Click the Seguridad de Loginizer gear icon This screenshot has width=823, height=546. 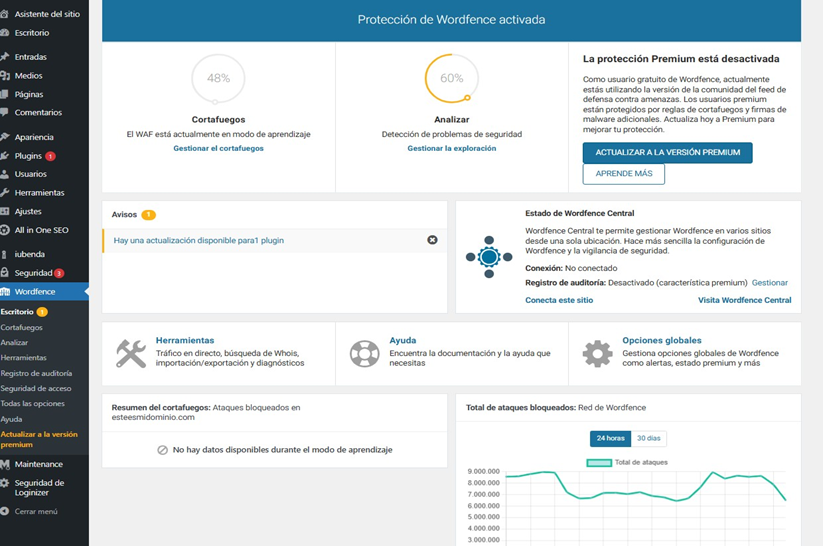[5, 483]
